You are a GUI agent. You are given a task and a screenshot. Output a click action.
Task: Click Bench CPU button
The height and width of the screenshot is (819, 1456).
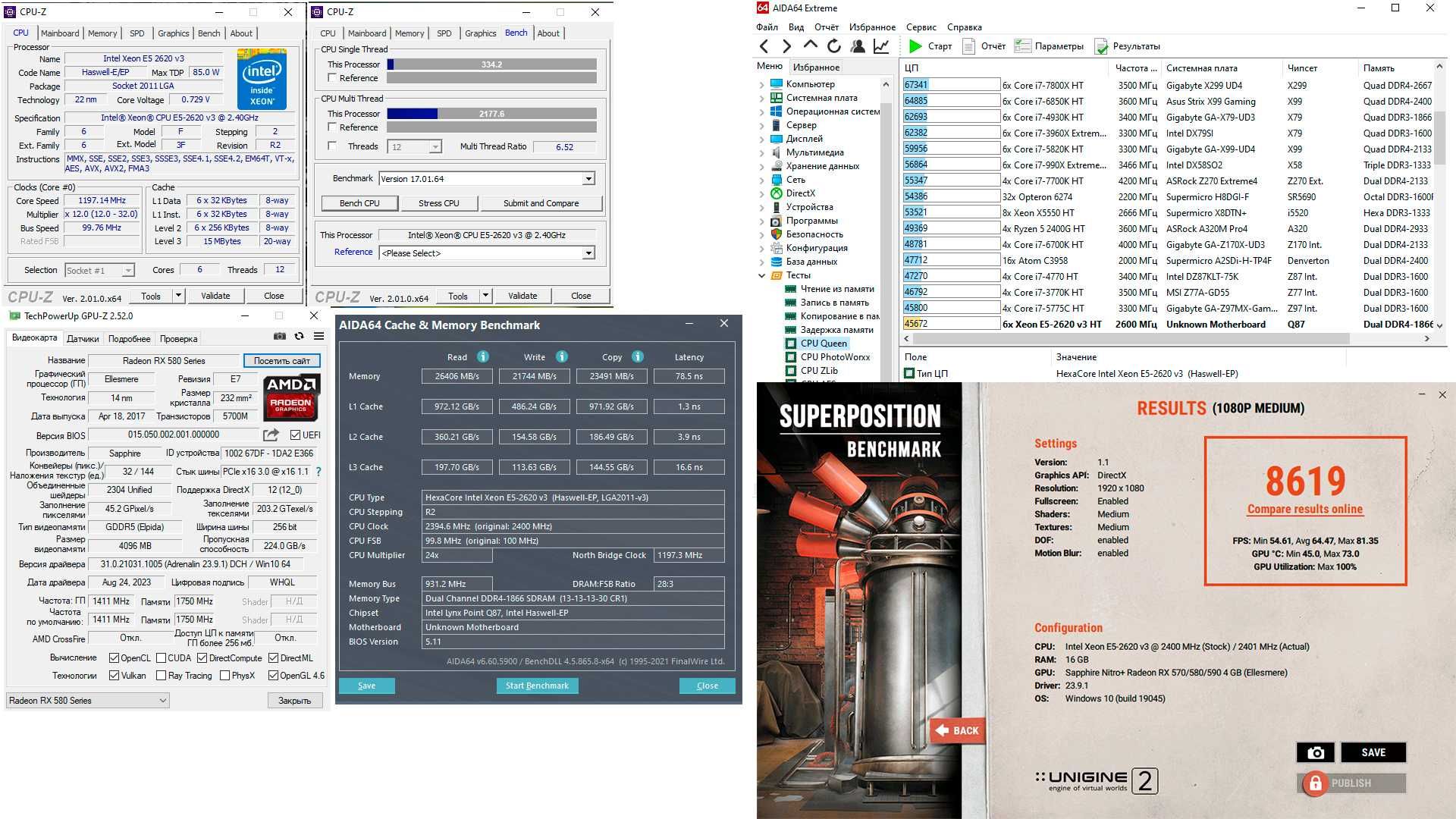pos(359,203)
